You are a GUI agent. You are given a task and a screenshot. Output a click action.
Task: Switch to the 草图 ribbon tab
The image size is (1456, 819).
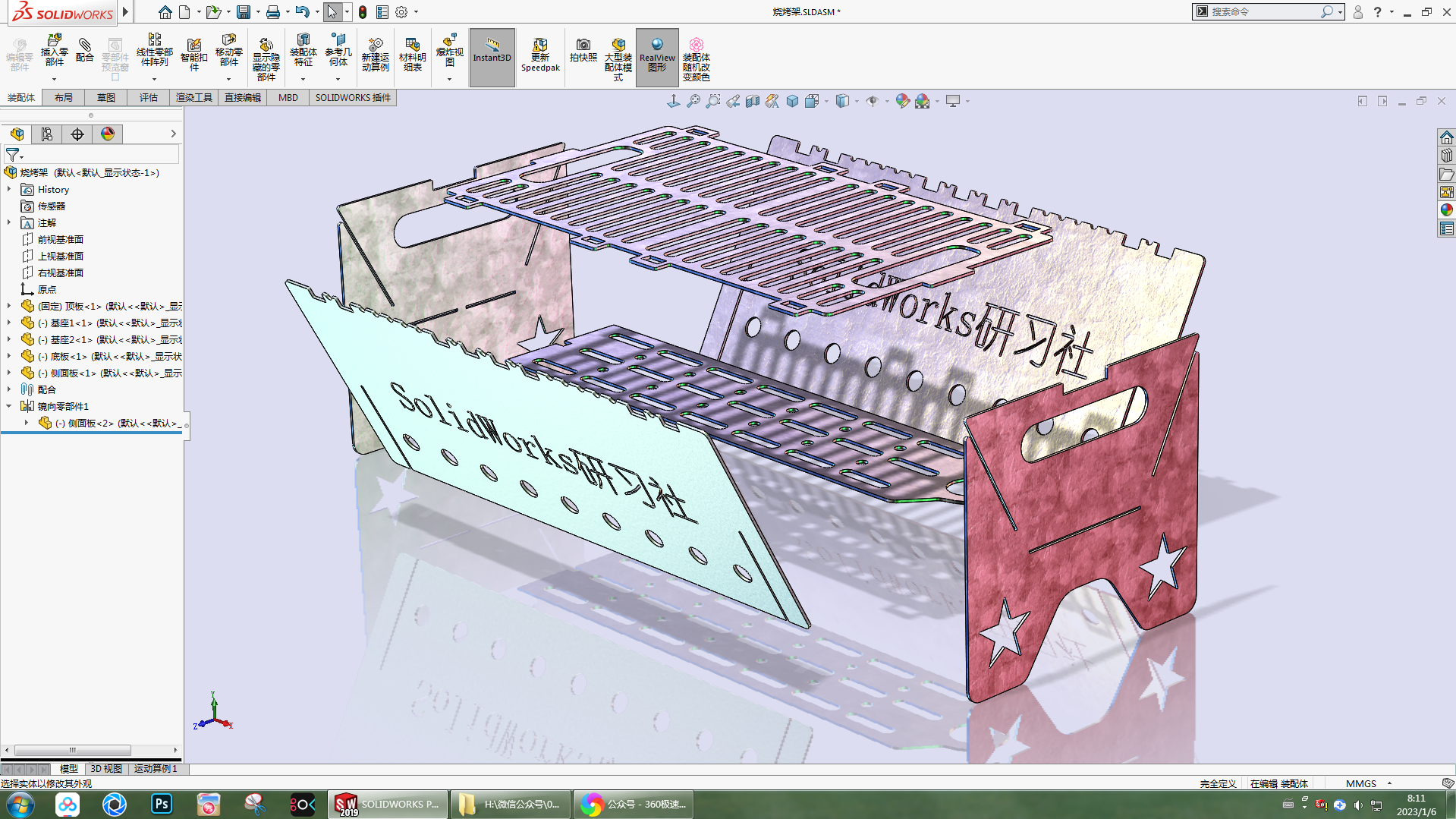point(106,97)
